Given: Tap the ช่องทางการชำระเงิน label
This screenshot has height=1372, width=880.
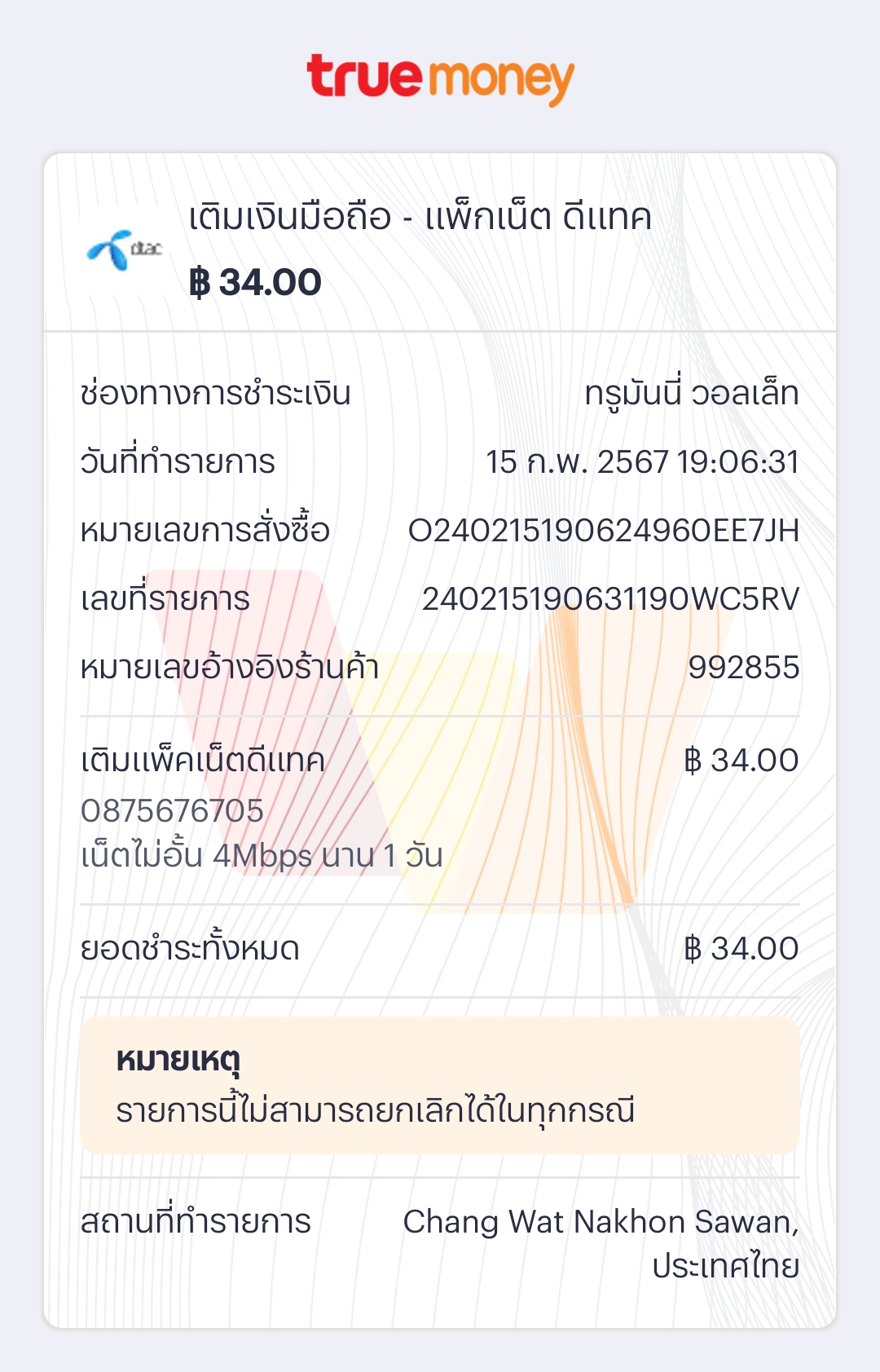Looking at the screenshot, I should coord(215,394).
